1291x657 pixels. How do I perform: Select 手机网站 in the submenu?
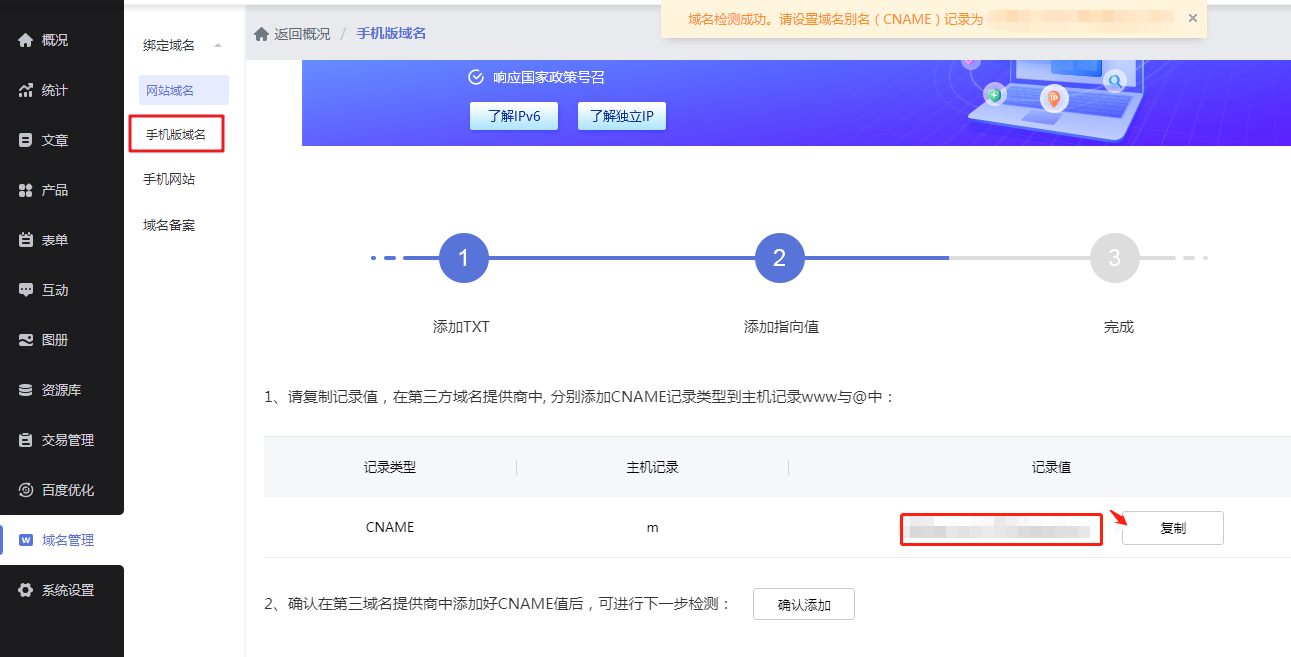tap(169, 179)
